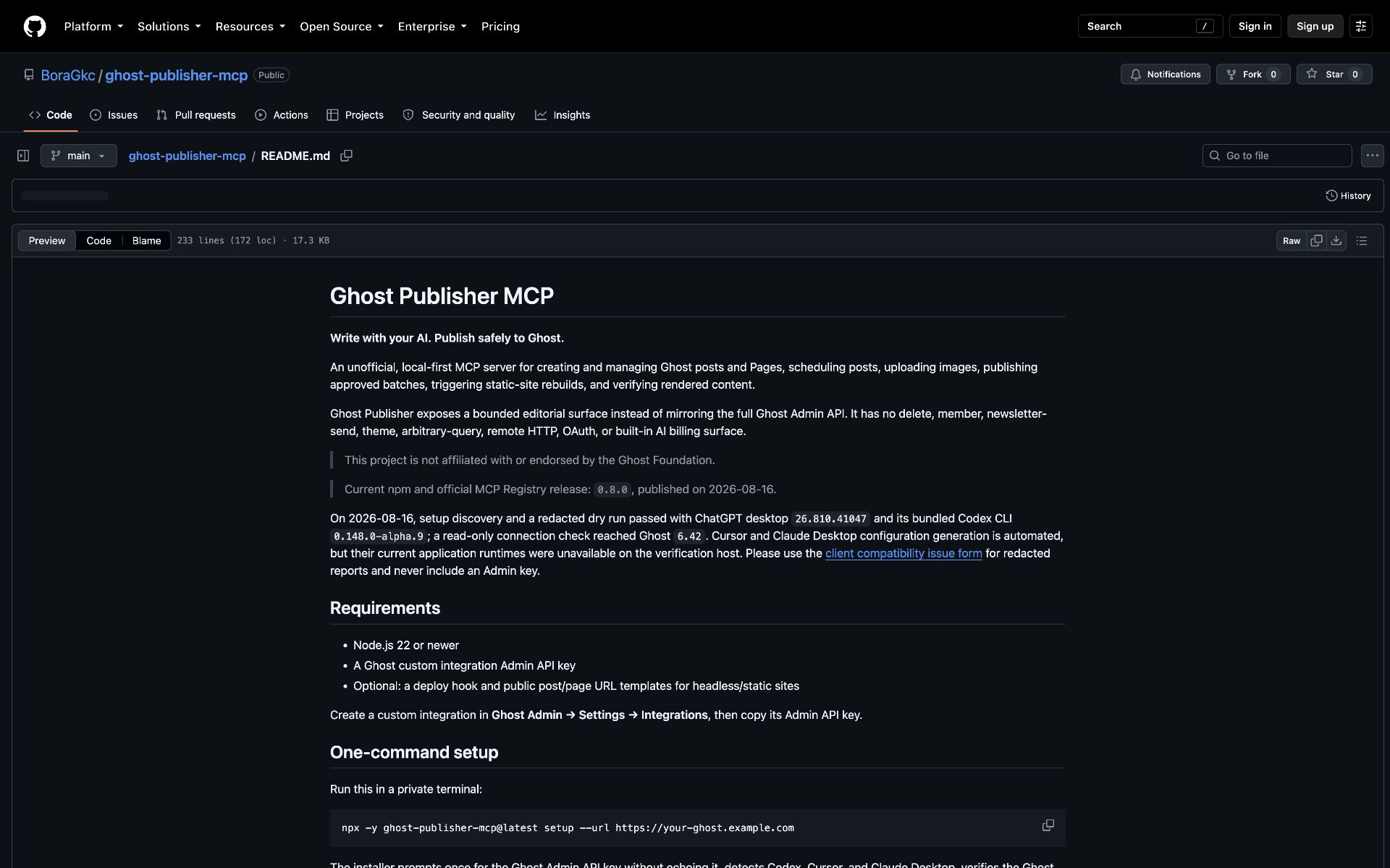The width and height of the screenshot is (1390, 868).
Task: Expand the Resources menu
Action: [250, 26]
